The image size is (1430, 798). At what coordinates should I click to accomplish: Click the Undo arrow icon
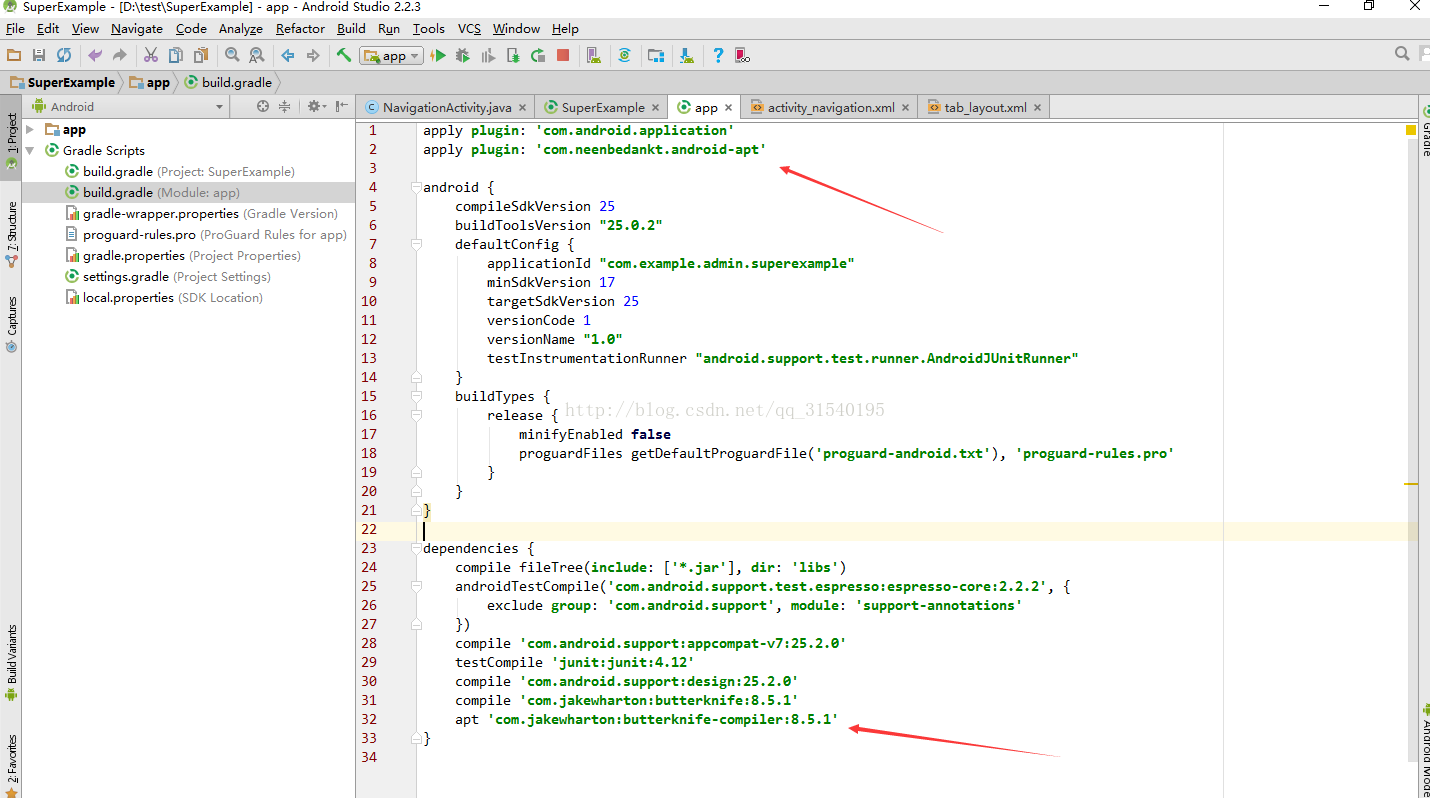95,56
